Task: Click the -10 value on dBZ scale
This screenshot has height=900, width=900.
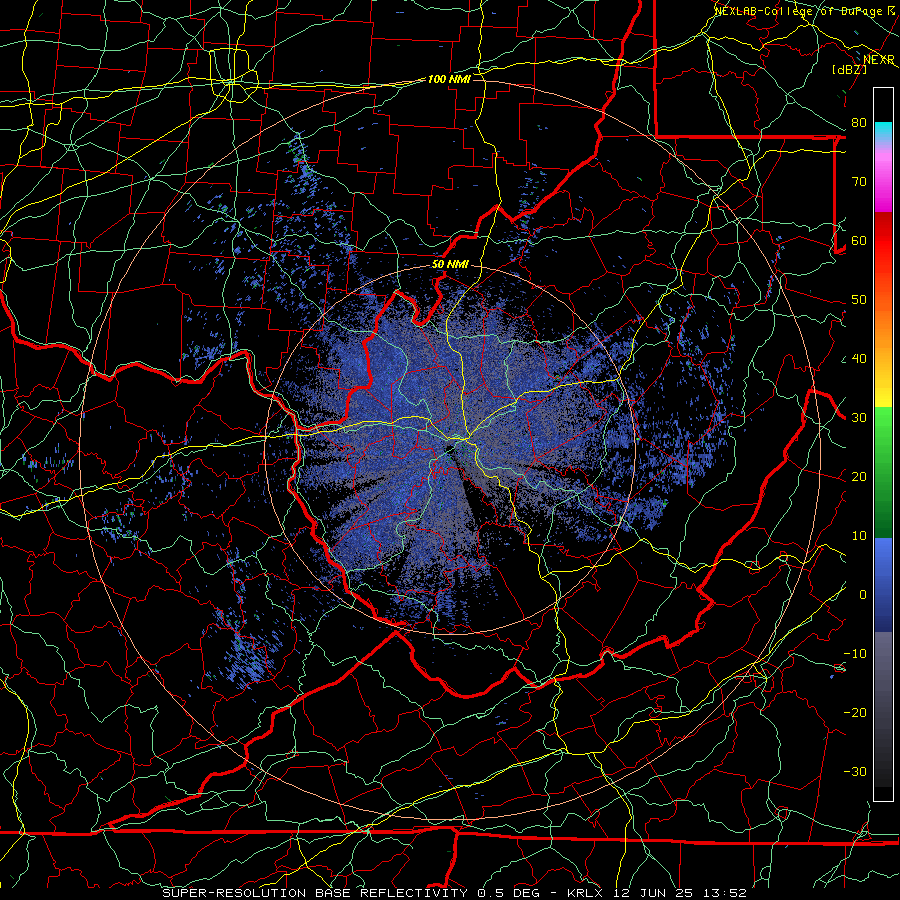Action: pyautogui.click(x=855, y=654)
